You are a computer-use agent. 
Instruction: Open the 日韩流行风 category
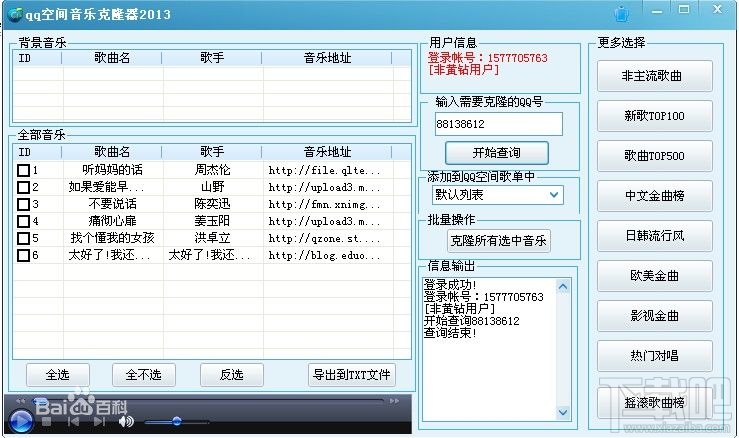pyautogui.click(x=654, y=236)
